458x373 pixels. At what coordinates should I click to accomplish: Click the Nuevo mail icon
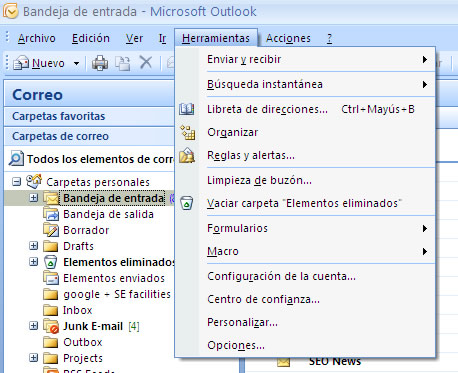pos(21,63)
